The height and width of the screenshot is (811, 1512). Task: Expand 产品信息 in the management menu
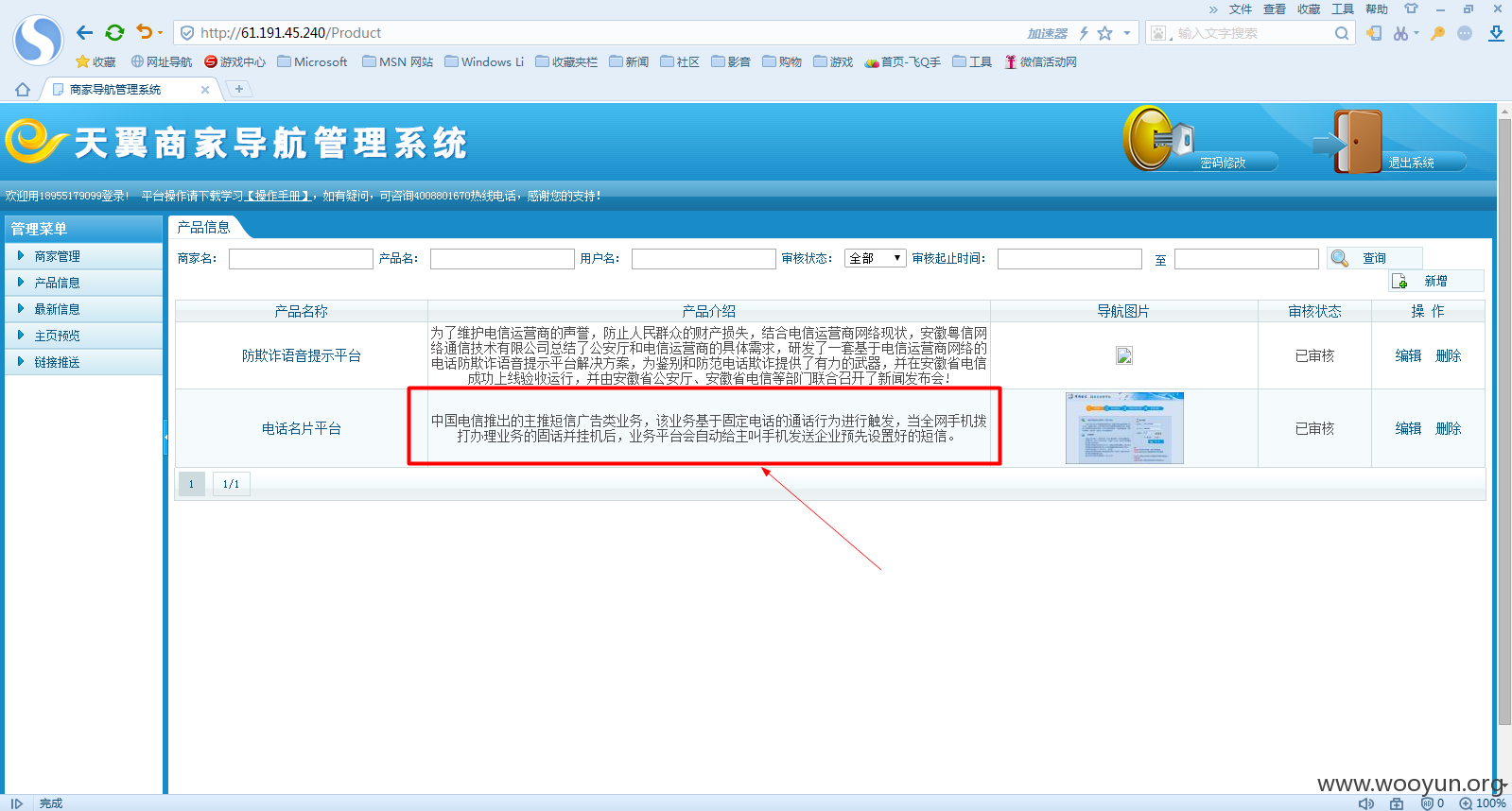pos(83,283)
